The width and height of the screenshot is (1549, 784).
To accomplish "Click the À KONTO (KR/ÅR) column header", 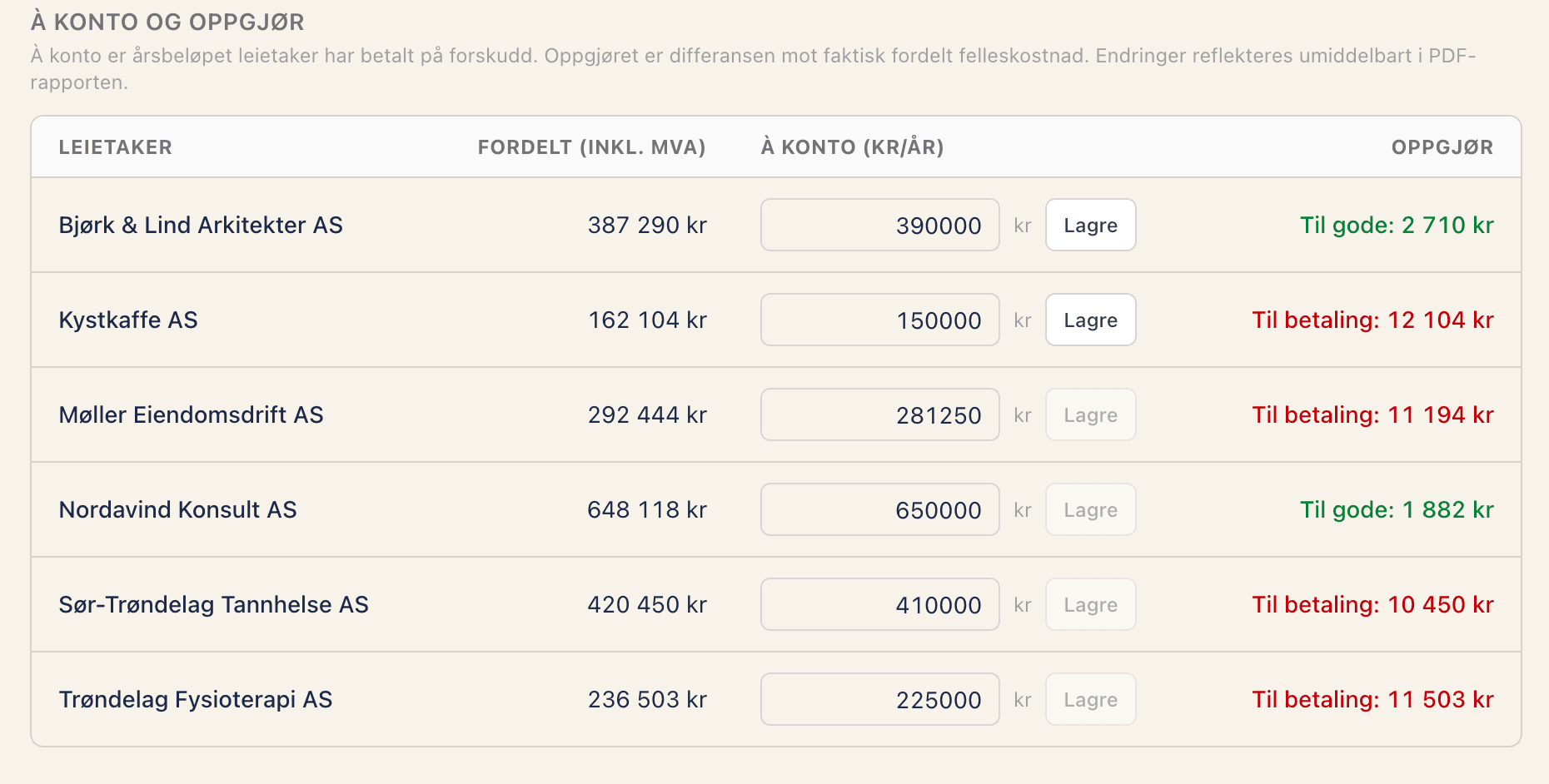I will [x=852, y=147].
